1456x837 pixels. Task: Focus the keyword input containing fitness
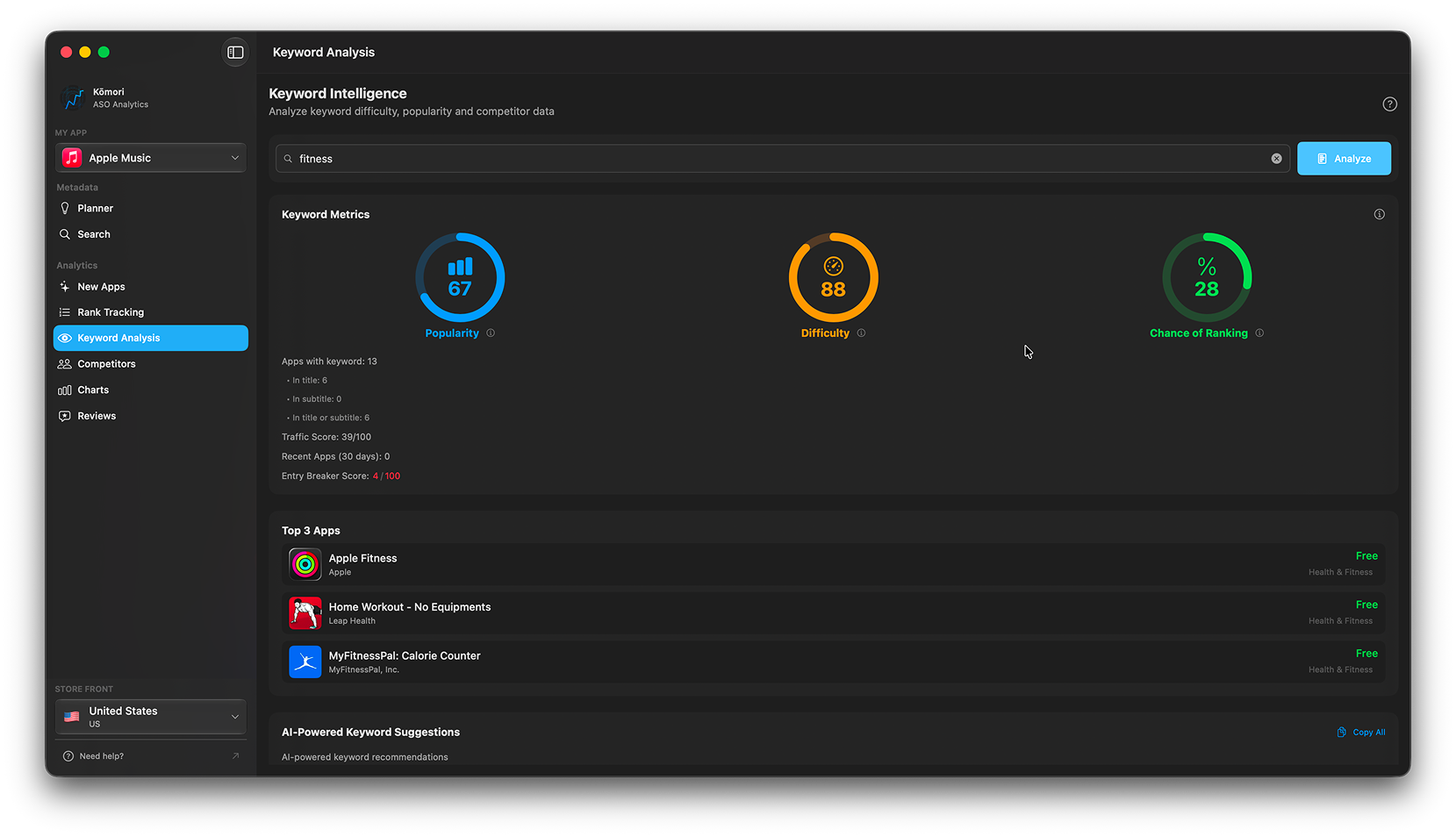coord(782,159)
